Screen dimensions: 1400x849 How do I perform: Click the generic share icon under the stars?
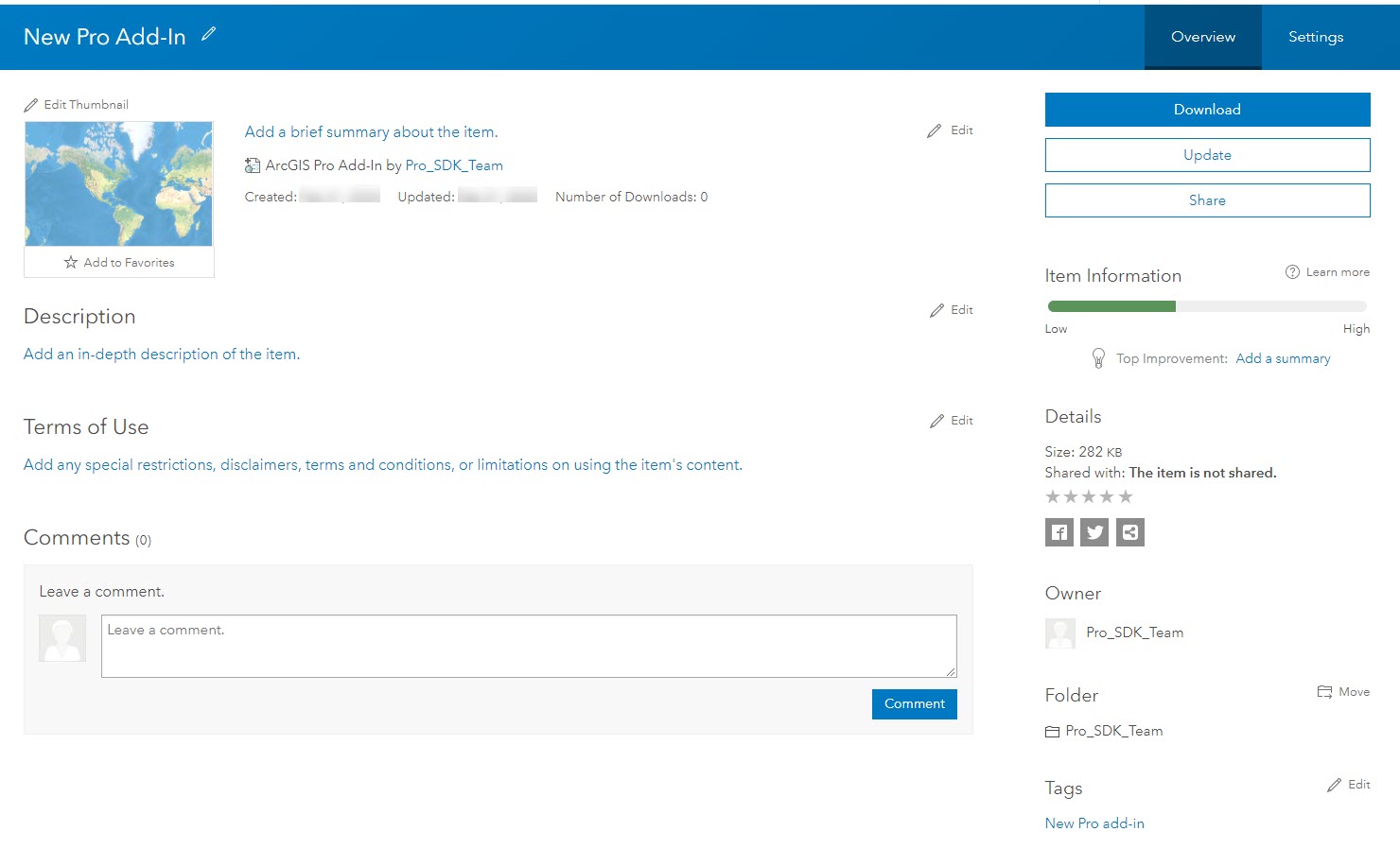coord(1129,532)
